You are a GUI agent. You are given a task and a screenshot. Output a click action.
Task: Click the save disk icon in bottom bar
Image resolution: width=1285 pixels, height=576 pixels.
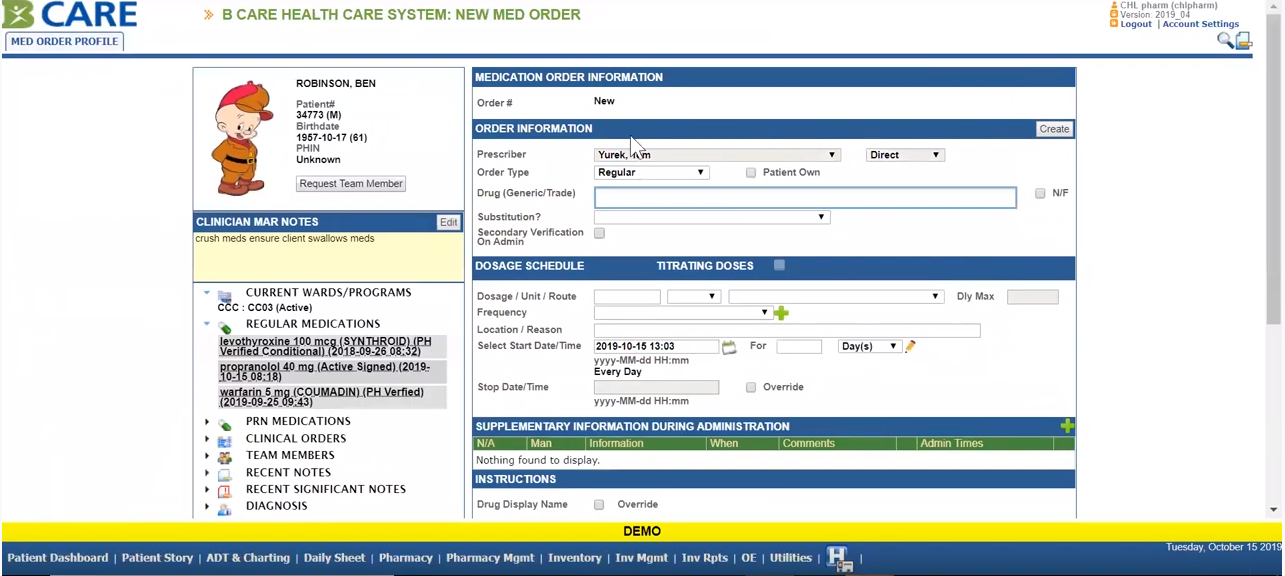click(x=838, y=559)
